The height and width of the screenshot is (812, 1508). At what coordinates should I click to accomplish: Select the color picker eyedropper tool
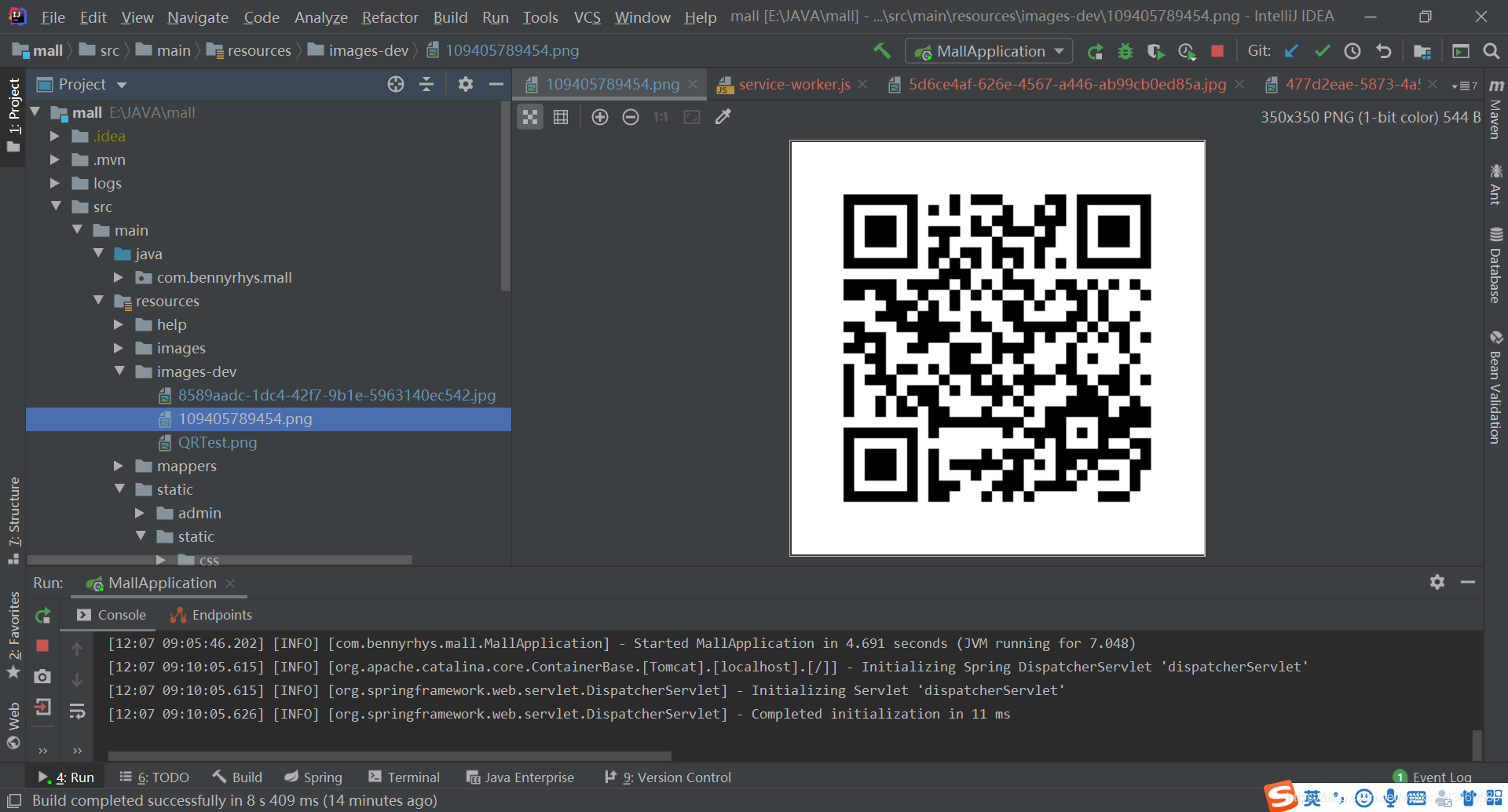[x=723, y=117]
